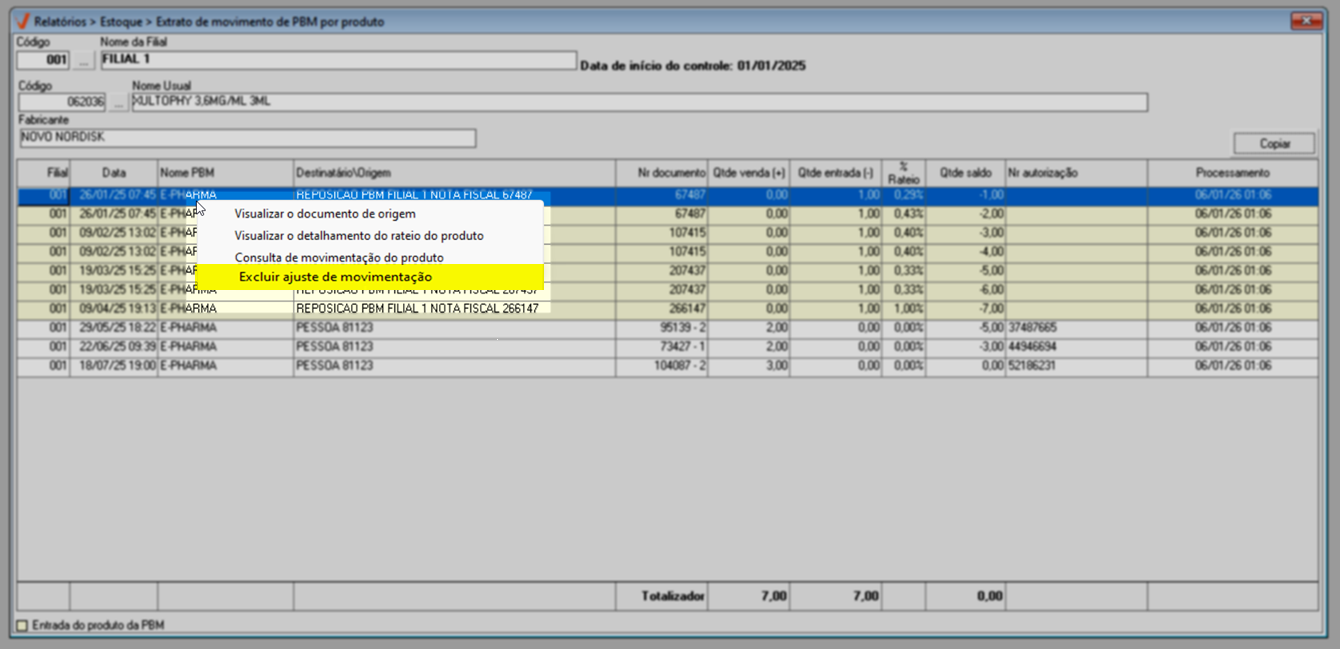Open 'Consulta de movimentação do produto' option
This screenshot has height=649, width=1340.
[338, 257]
